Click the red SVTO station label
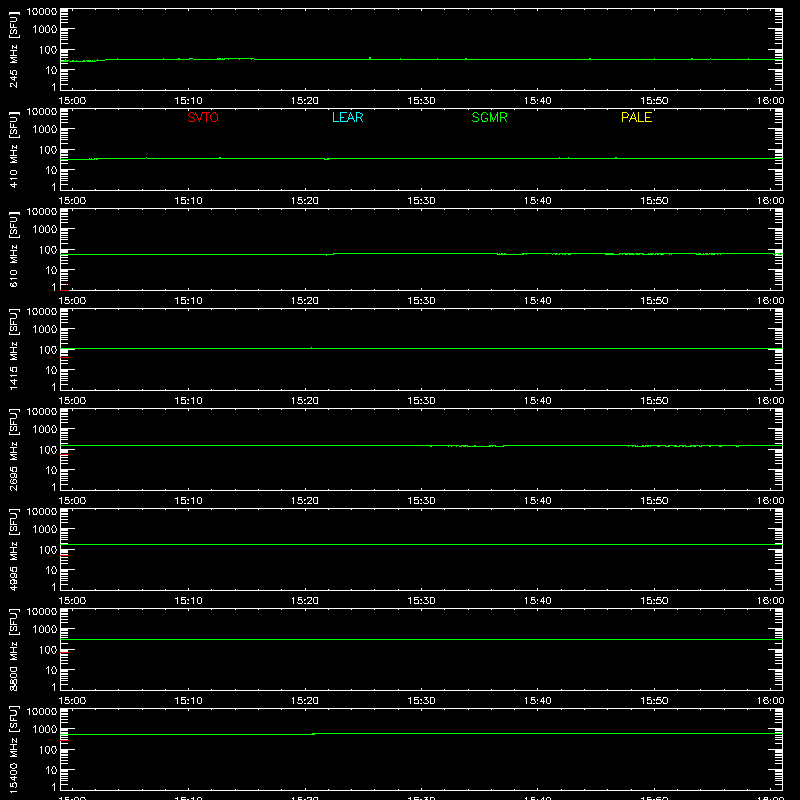This screenshot has width=800, height=800. point(203,117)
